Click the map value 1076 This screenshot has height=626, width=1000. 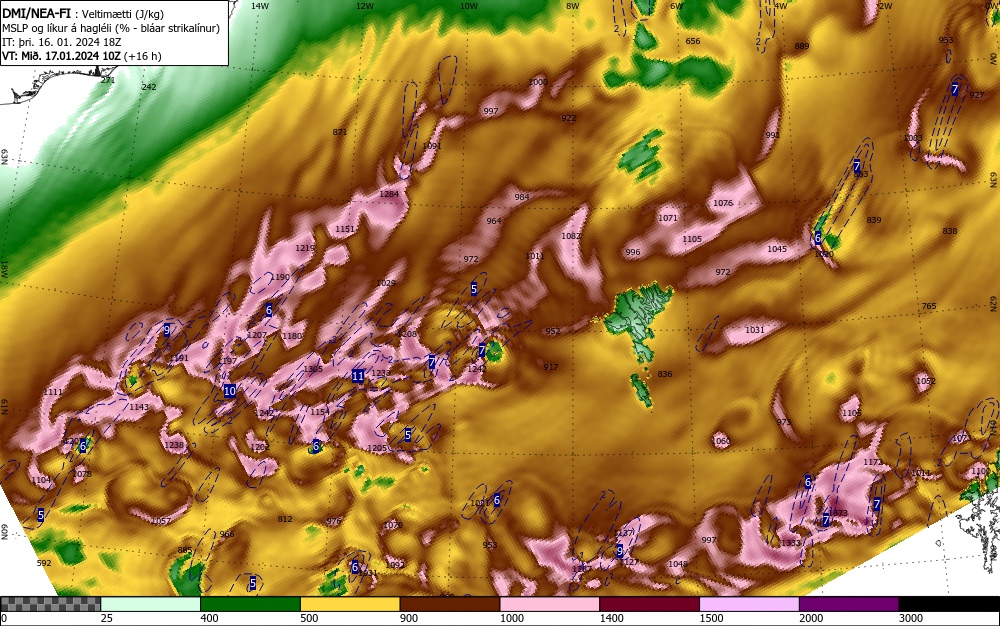pyautogui.click(x=723, y=203)
